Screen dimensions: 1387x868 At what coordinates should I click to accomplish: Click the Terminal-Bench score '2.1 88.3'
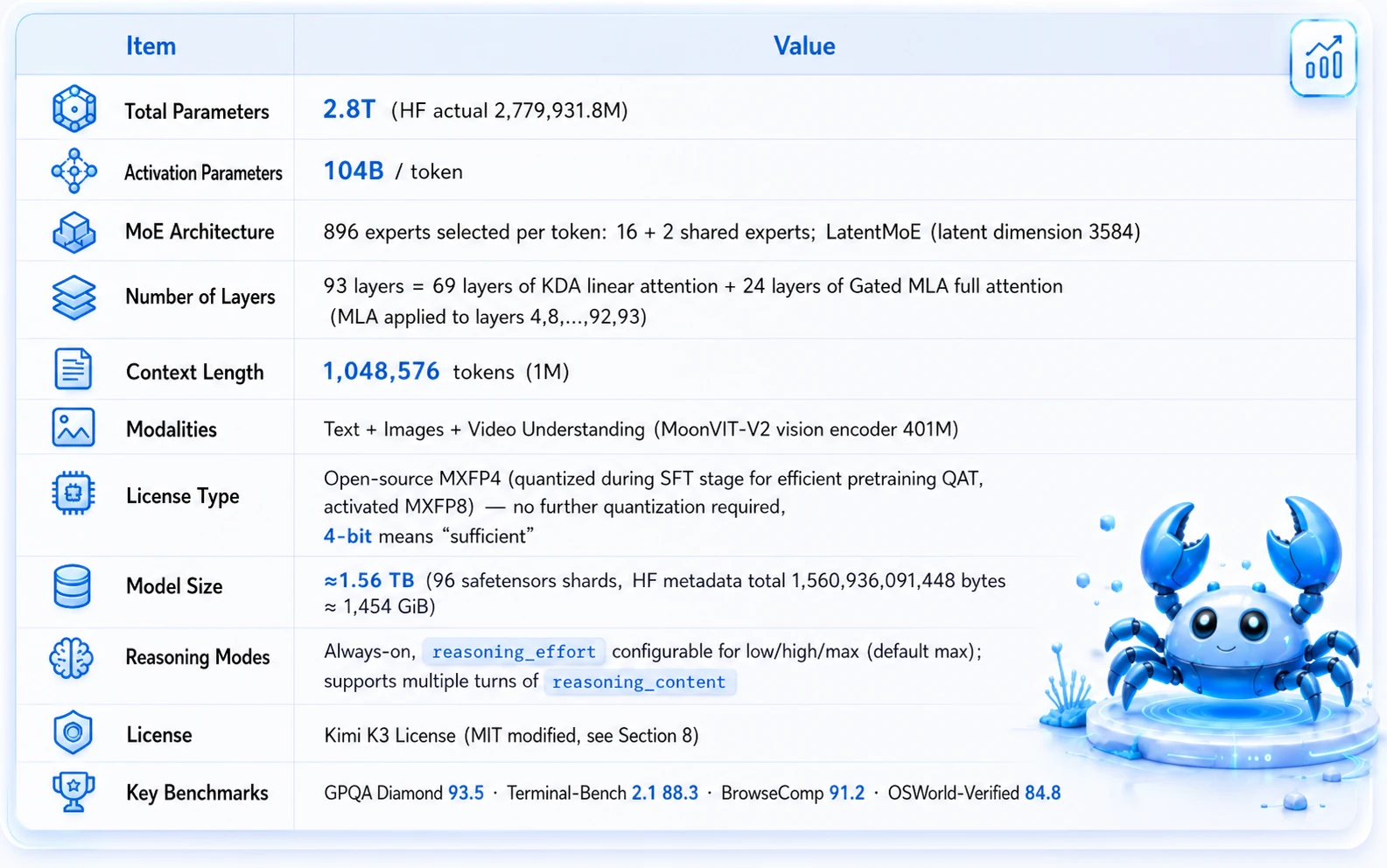[665, 793]
